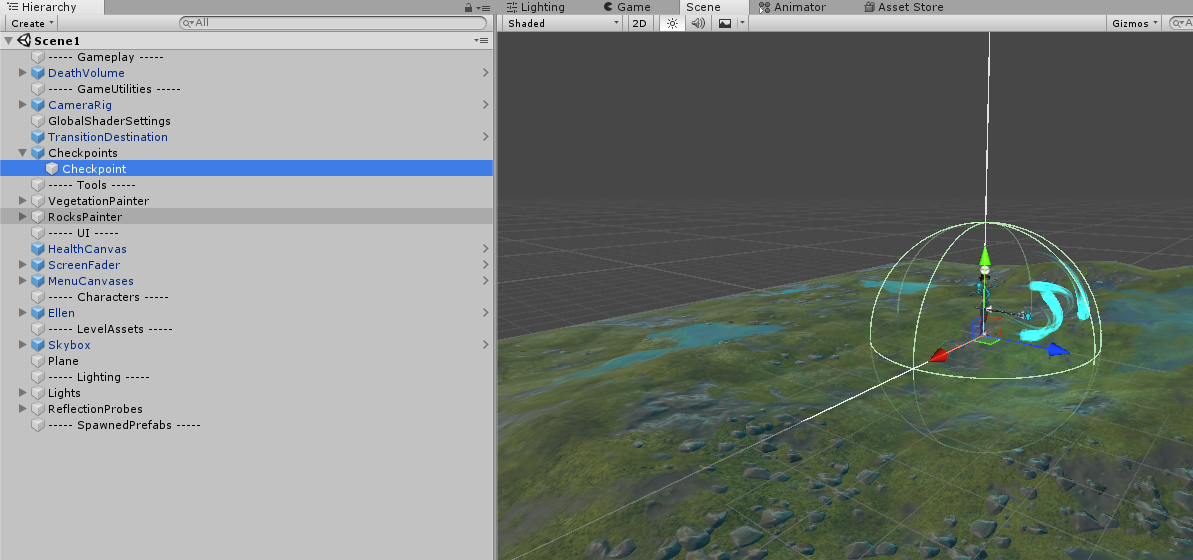Toggle scene effects image button
The width and height of the screenshot is (1193, 560).
pos(725,24)
